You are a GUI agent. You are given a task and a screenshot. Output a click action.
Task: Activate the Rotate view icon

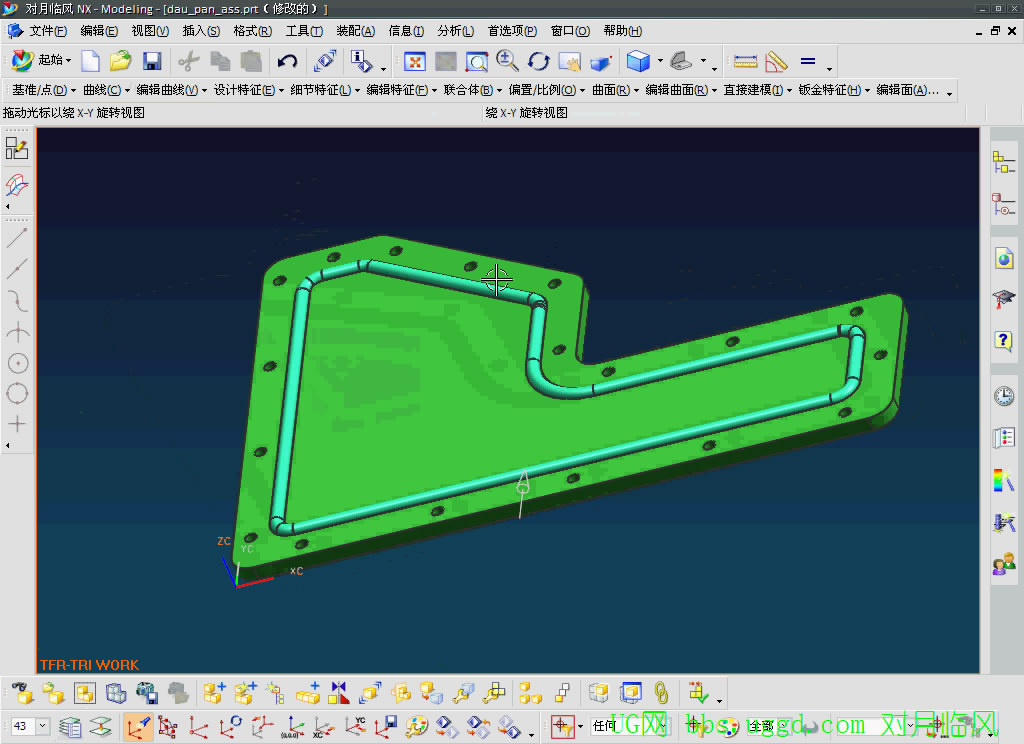coord(539,61)
